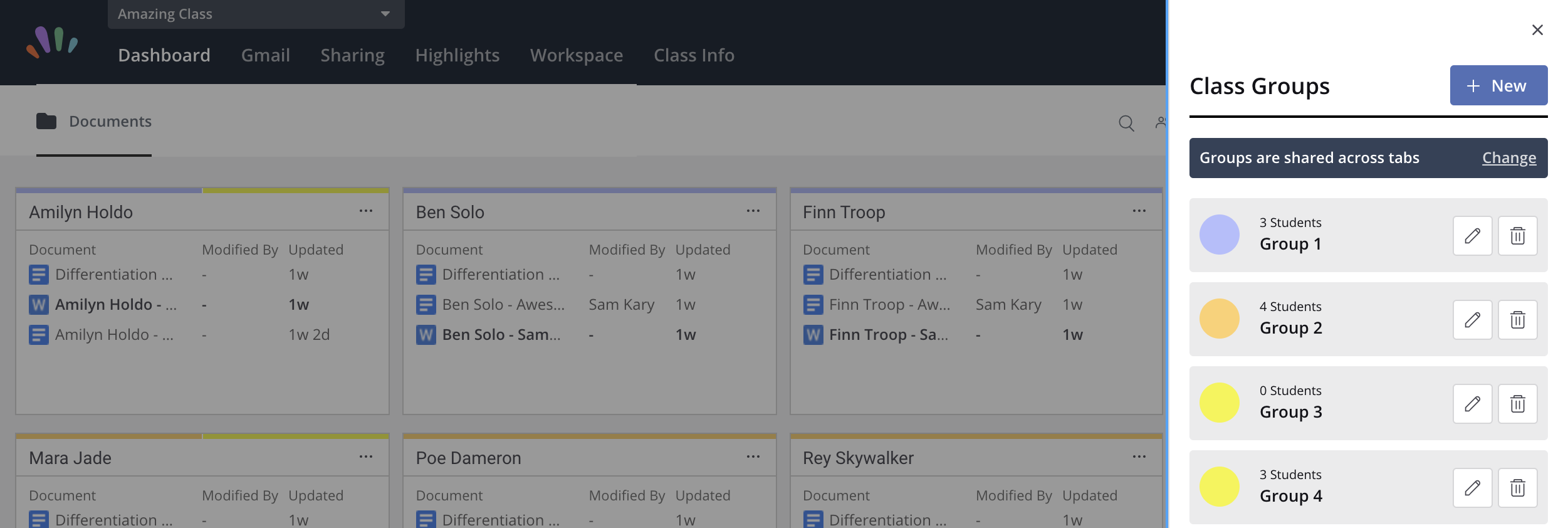Click the people icon beside search

(1161, 123)
